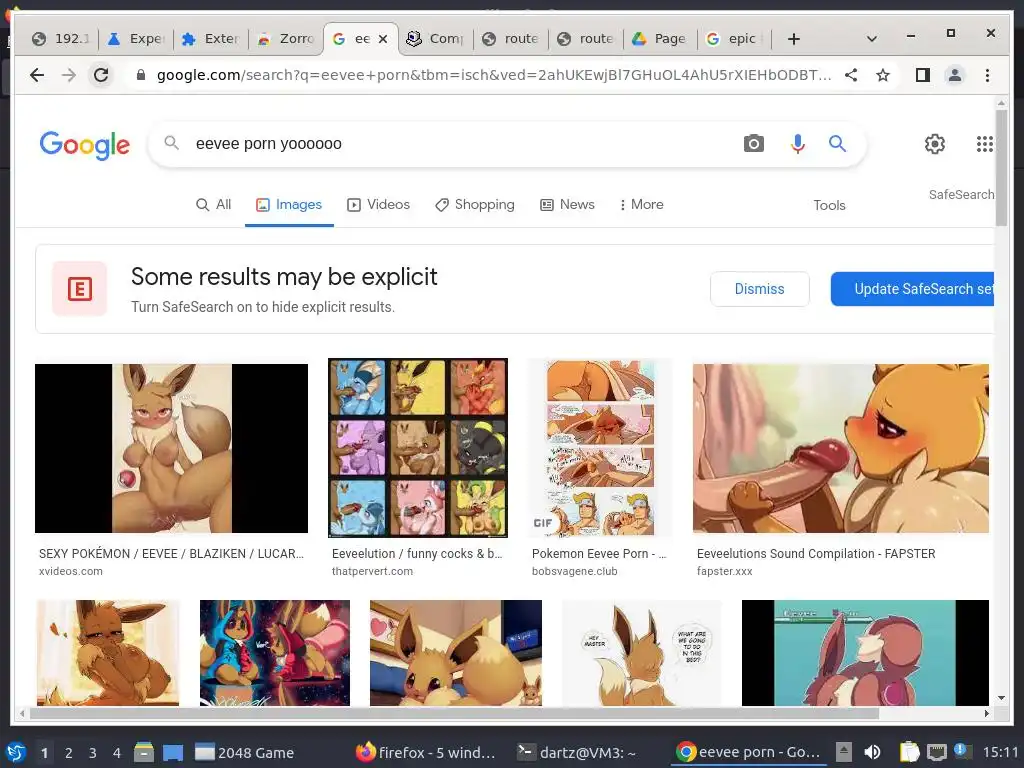1024x768 pixels.
Task: Close the active 'ee' tab
Action: 383,39
